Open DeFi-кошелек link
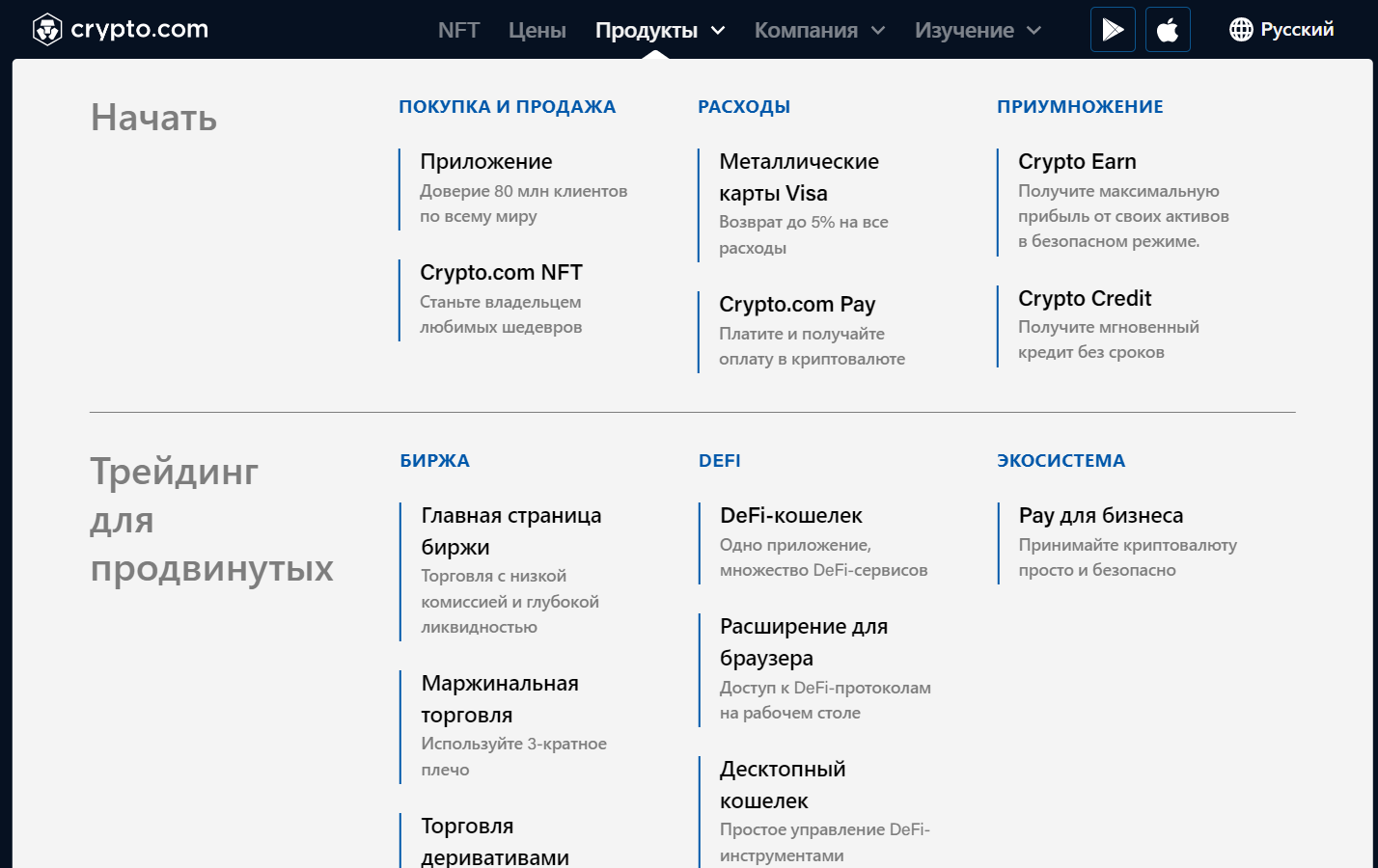1378x868 pixels. point(791,515)
